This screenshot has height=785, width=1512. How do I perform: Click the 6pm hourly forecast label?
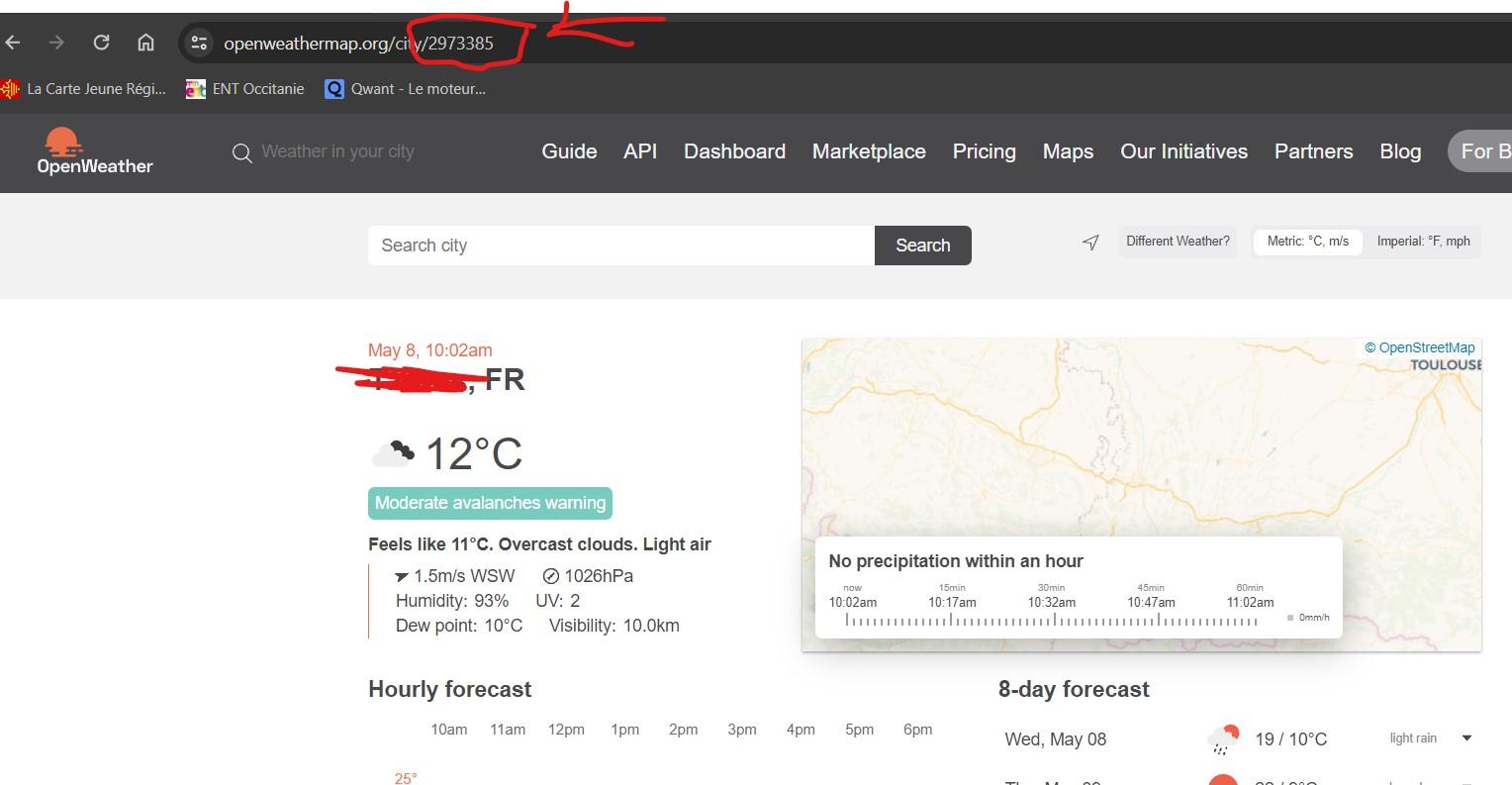[x=918, y=730]
